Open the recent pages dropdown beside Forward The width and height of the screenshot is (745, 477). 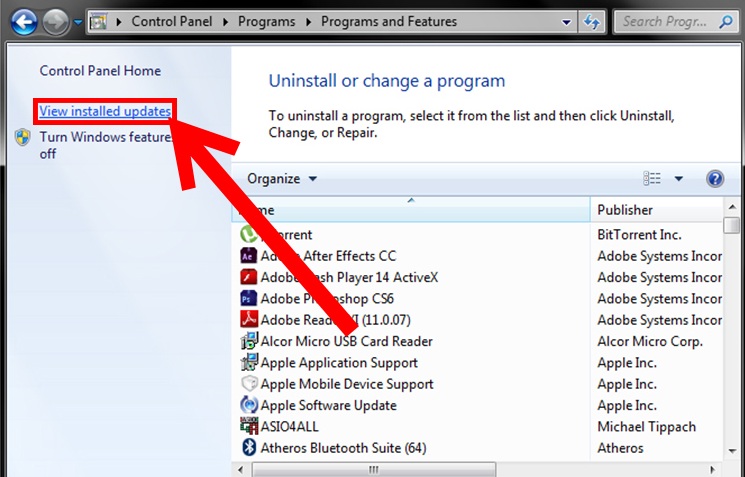[x=78, y=22]
